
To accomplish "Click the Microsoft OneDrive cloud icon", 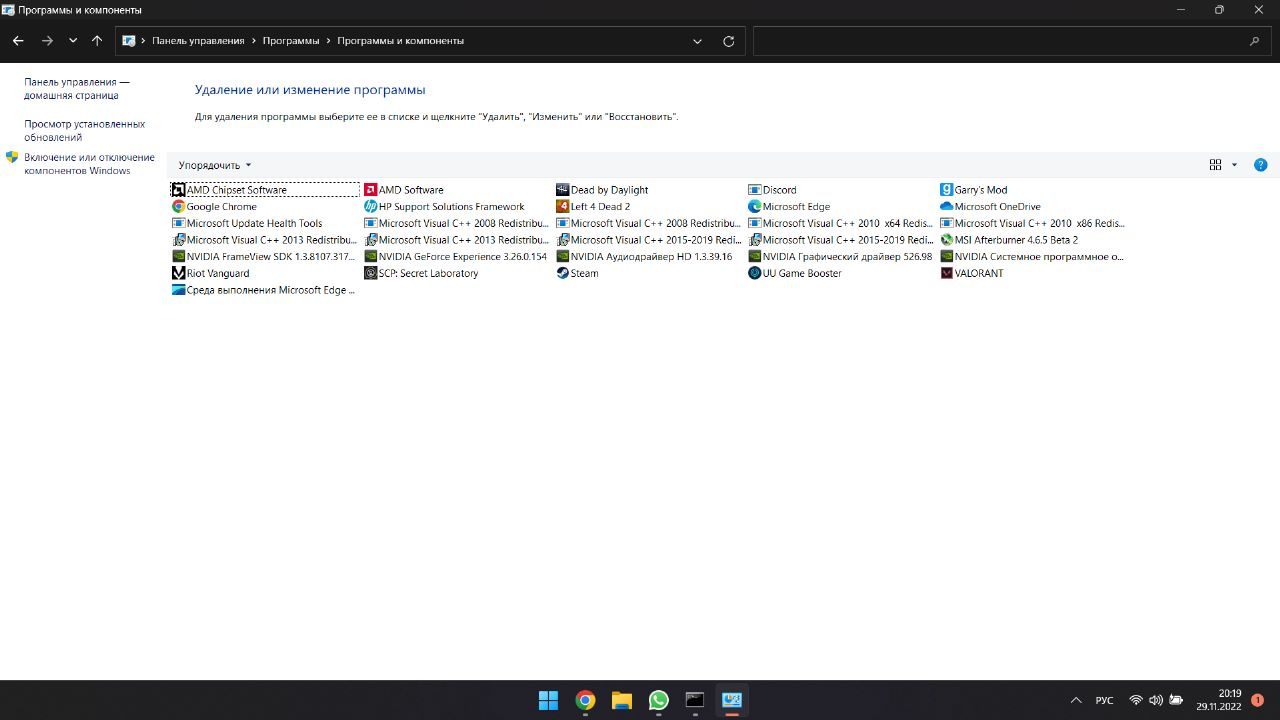I will tap(946, 207).
